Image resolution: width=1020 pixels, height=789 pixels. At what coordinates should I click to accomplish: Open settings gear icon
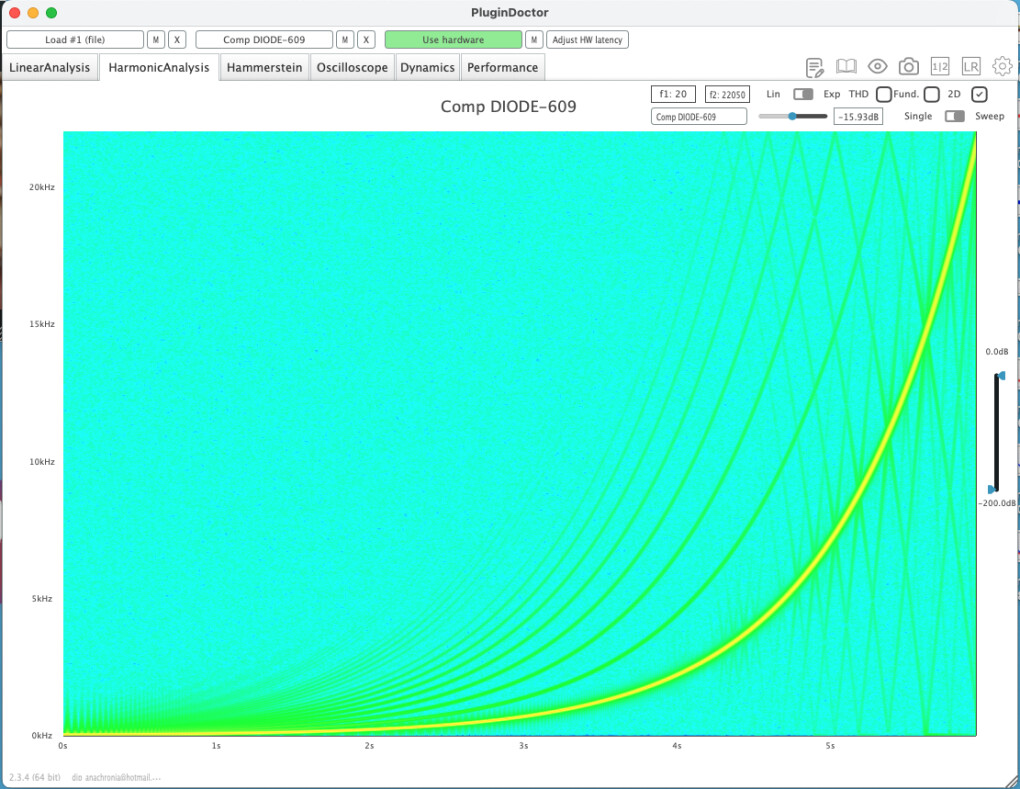(x=1002, y=67)
